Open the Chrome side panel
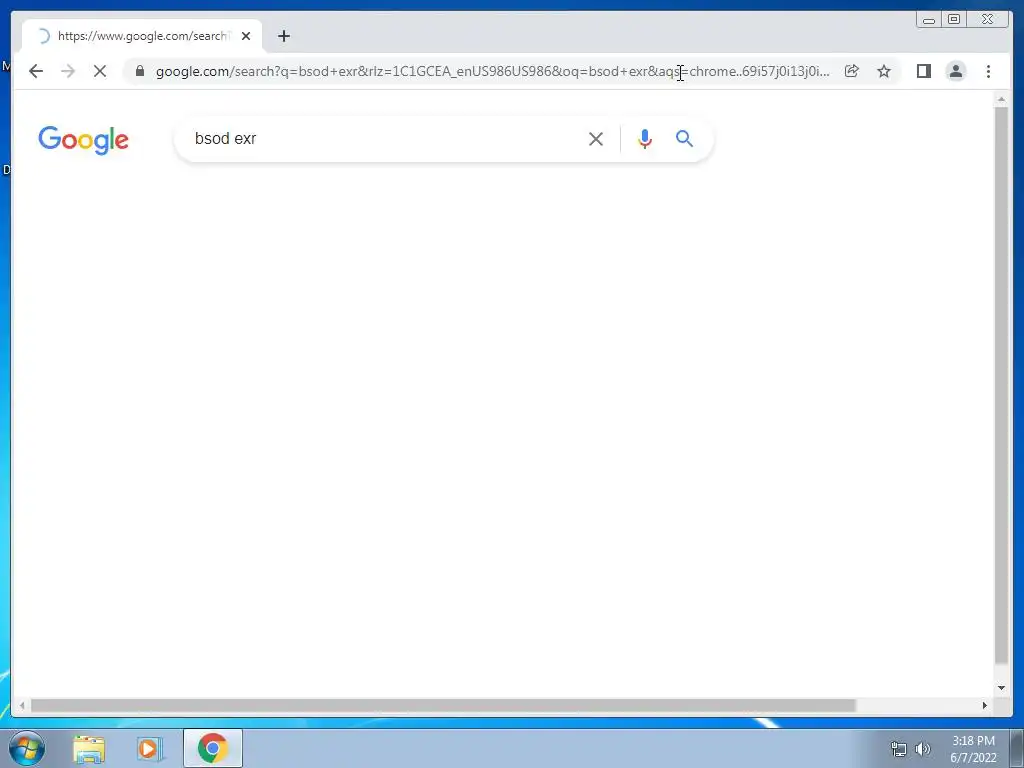1024x768 pixels. (x=923, y=71)
